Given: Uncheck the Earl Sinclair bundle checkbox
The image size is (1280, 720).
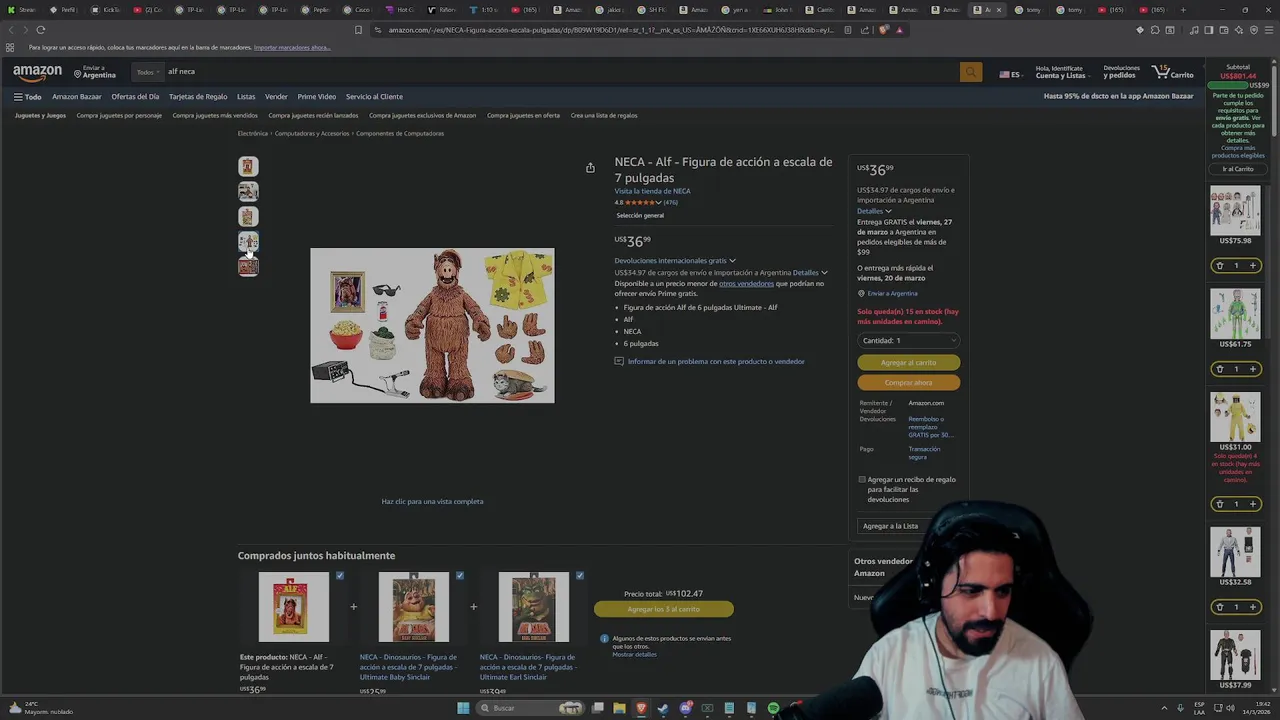Looking at the screenshot, I should (580, 576).
